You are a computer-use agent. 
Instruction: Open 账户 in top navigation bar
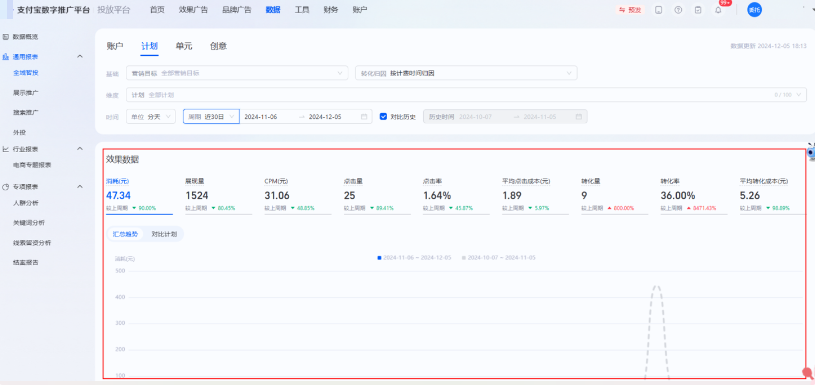click(x=360, y=10)
